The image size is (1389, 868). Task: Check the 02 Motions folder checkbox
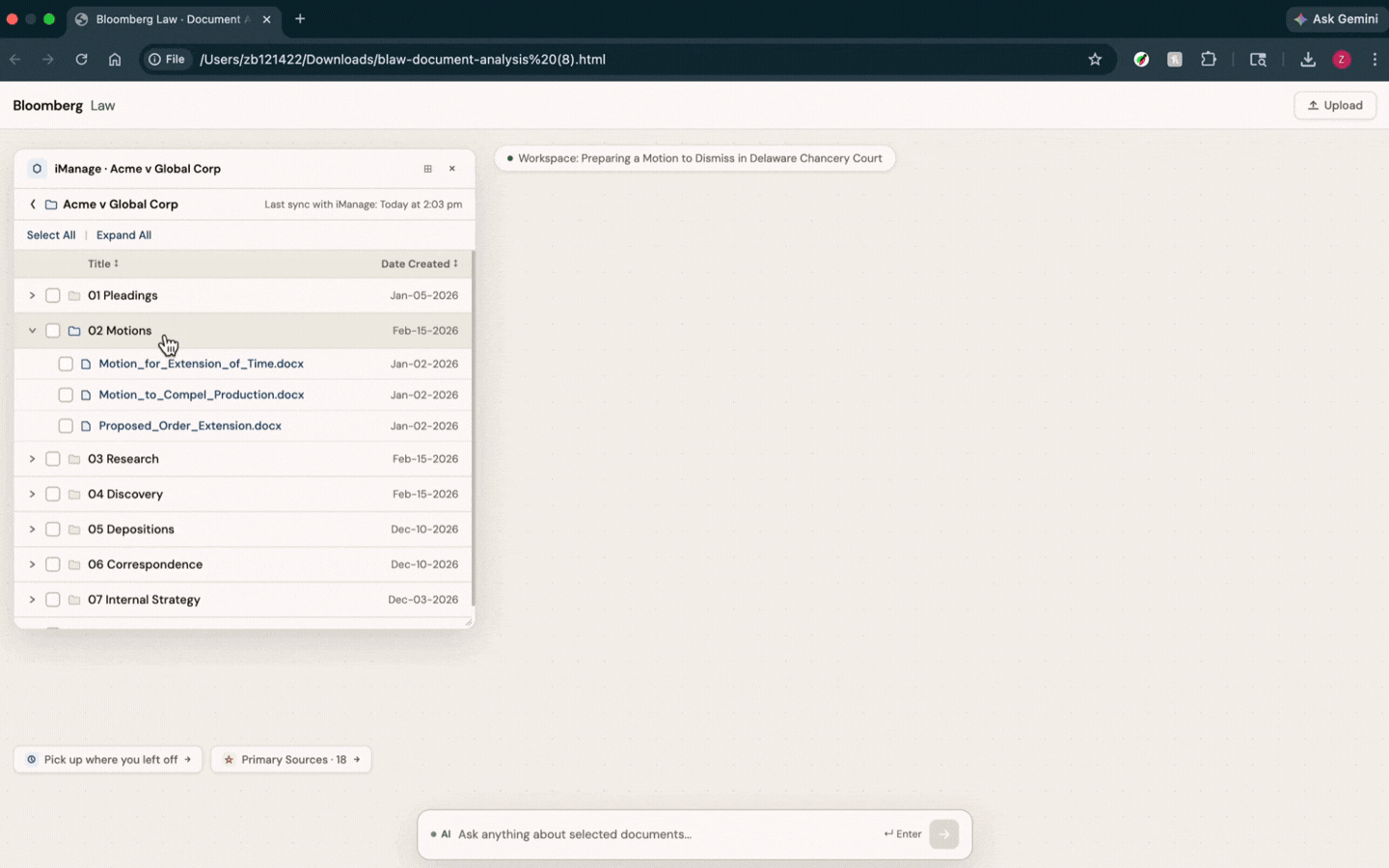[52, 330]
